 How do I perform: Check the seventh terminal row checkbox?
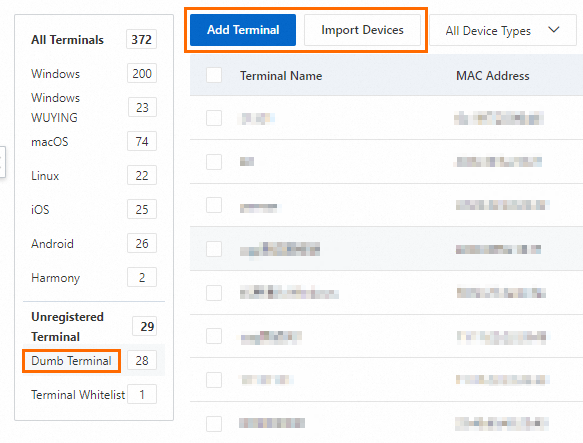coord(214,380)
